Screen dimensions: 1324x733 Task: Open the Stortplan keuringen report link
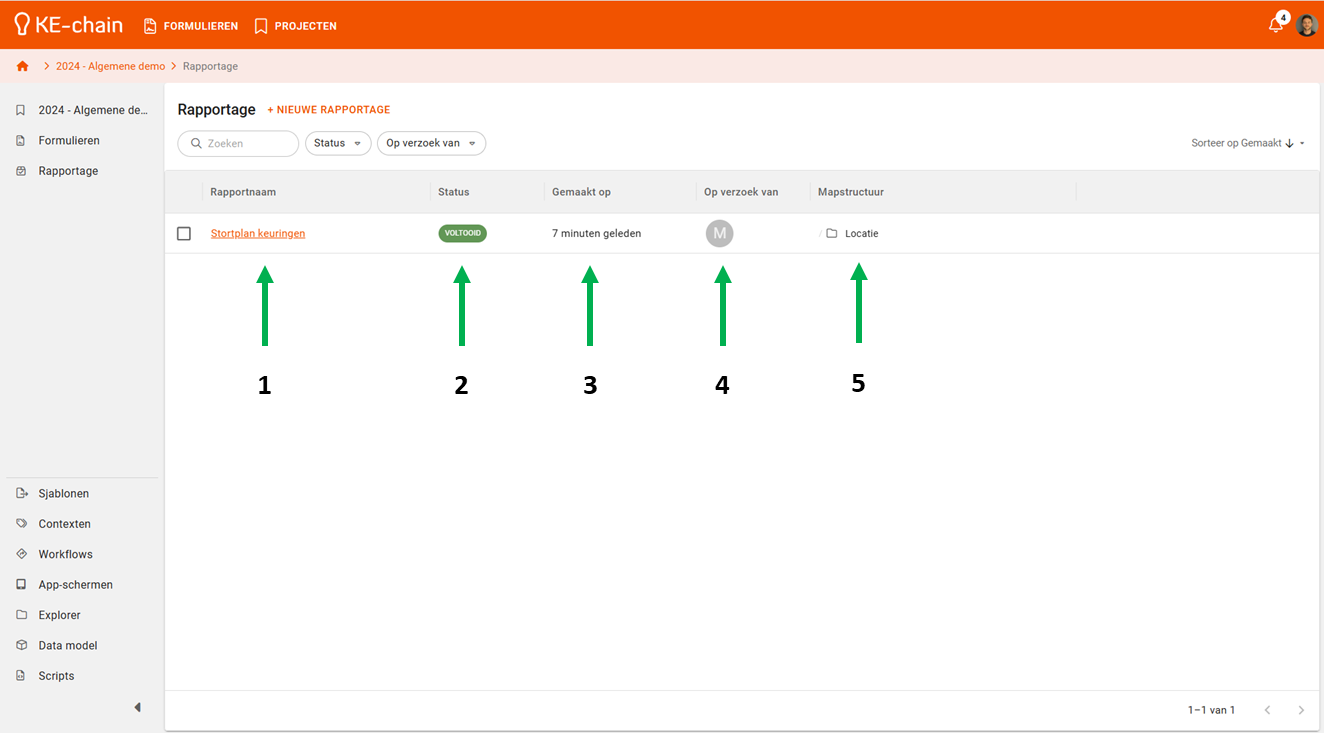258,234
